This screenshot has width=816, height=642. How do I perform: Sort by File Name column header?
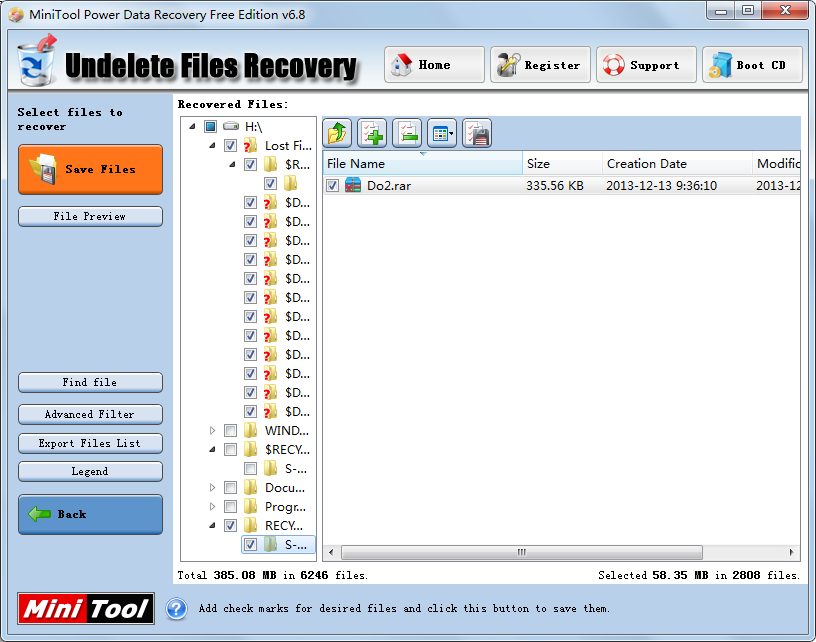(x=423, y=163)
